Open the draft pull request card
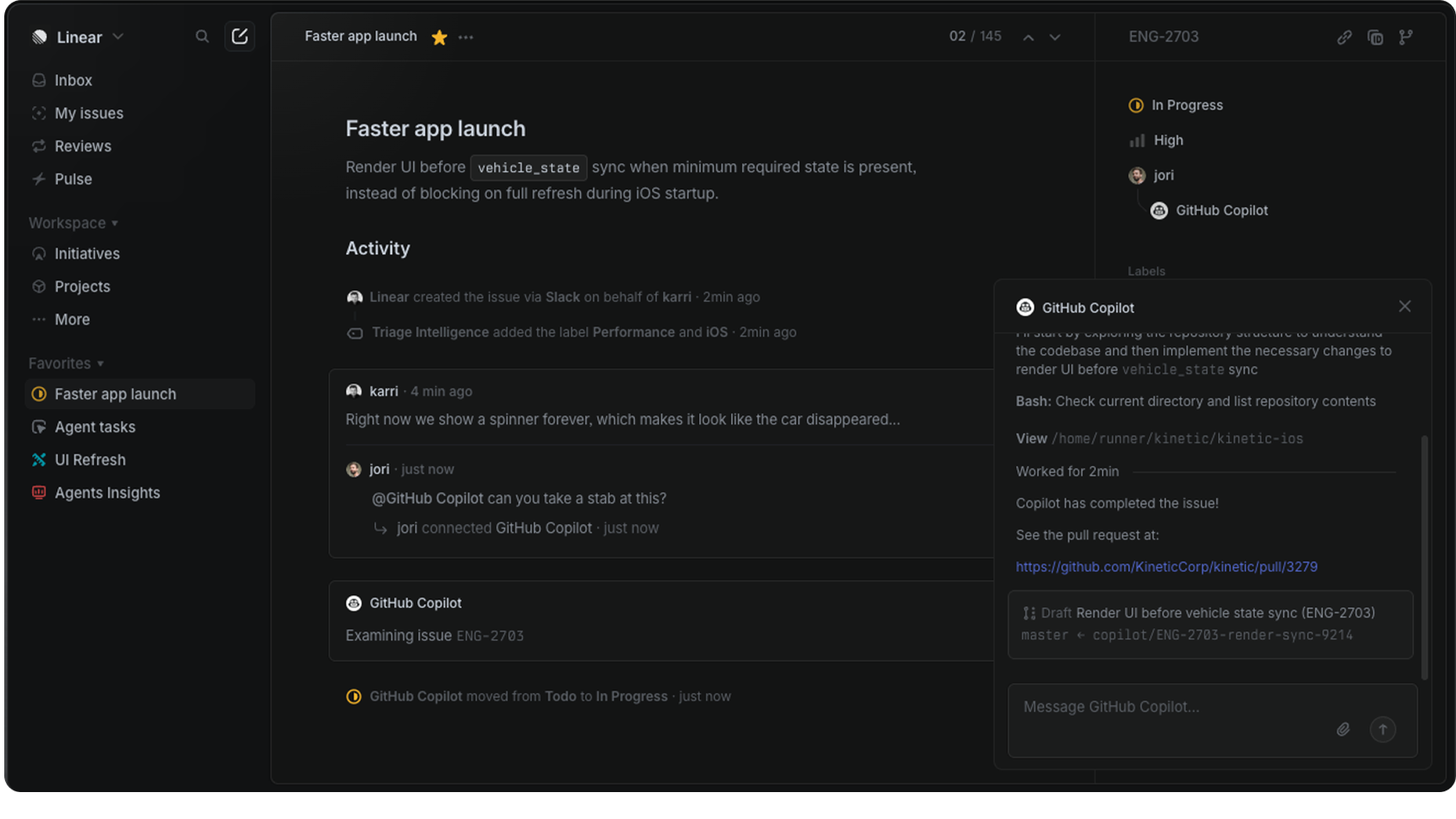The image size is (1456, 819). coord(1210,624)
